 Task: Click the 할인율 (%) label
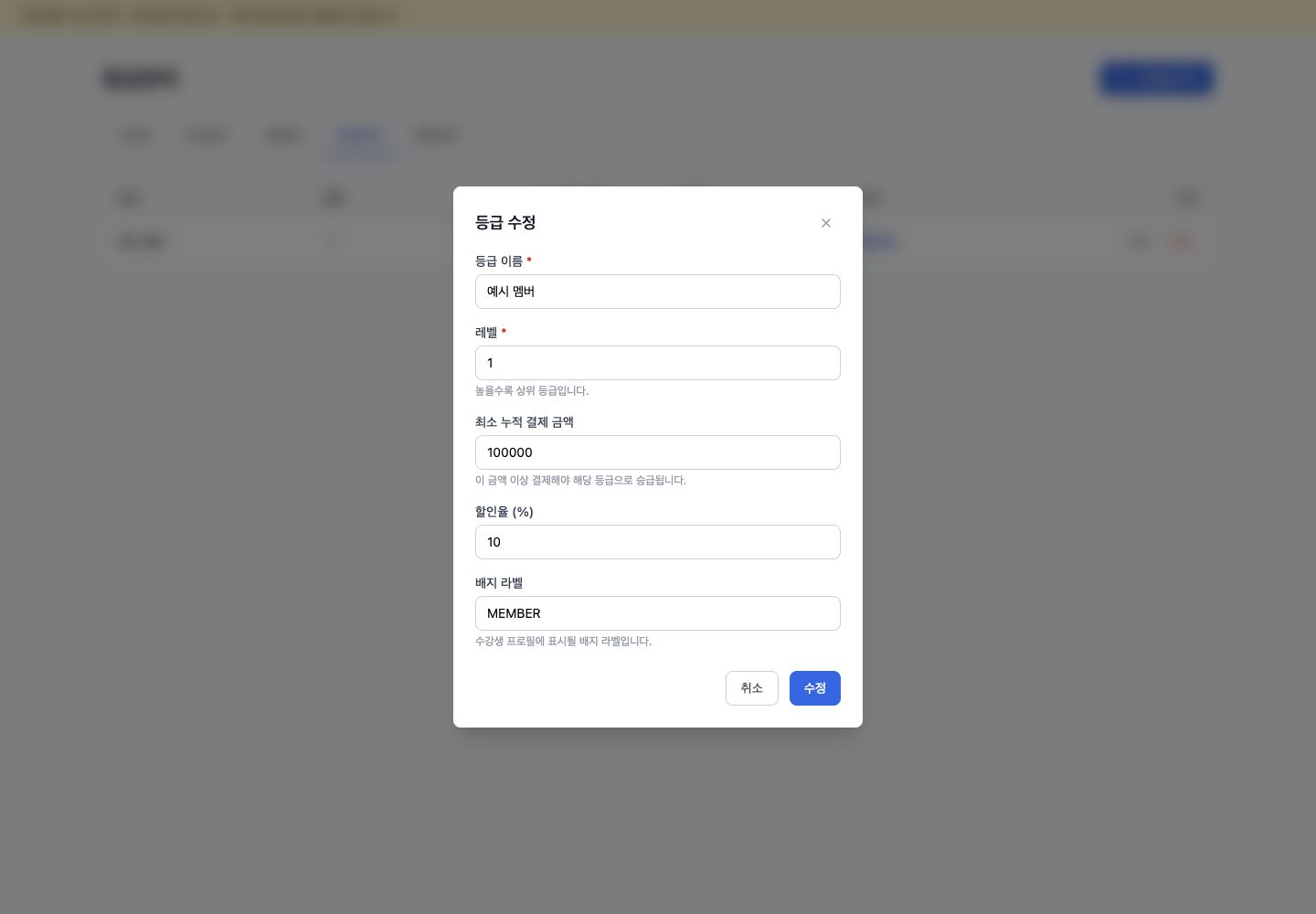click(x=504, y=512)
